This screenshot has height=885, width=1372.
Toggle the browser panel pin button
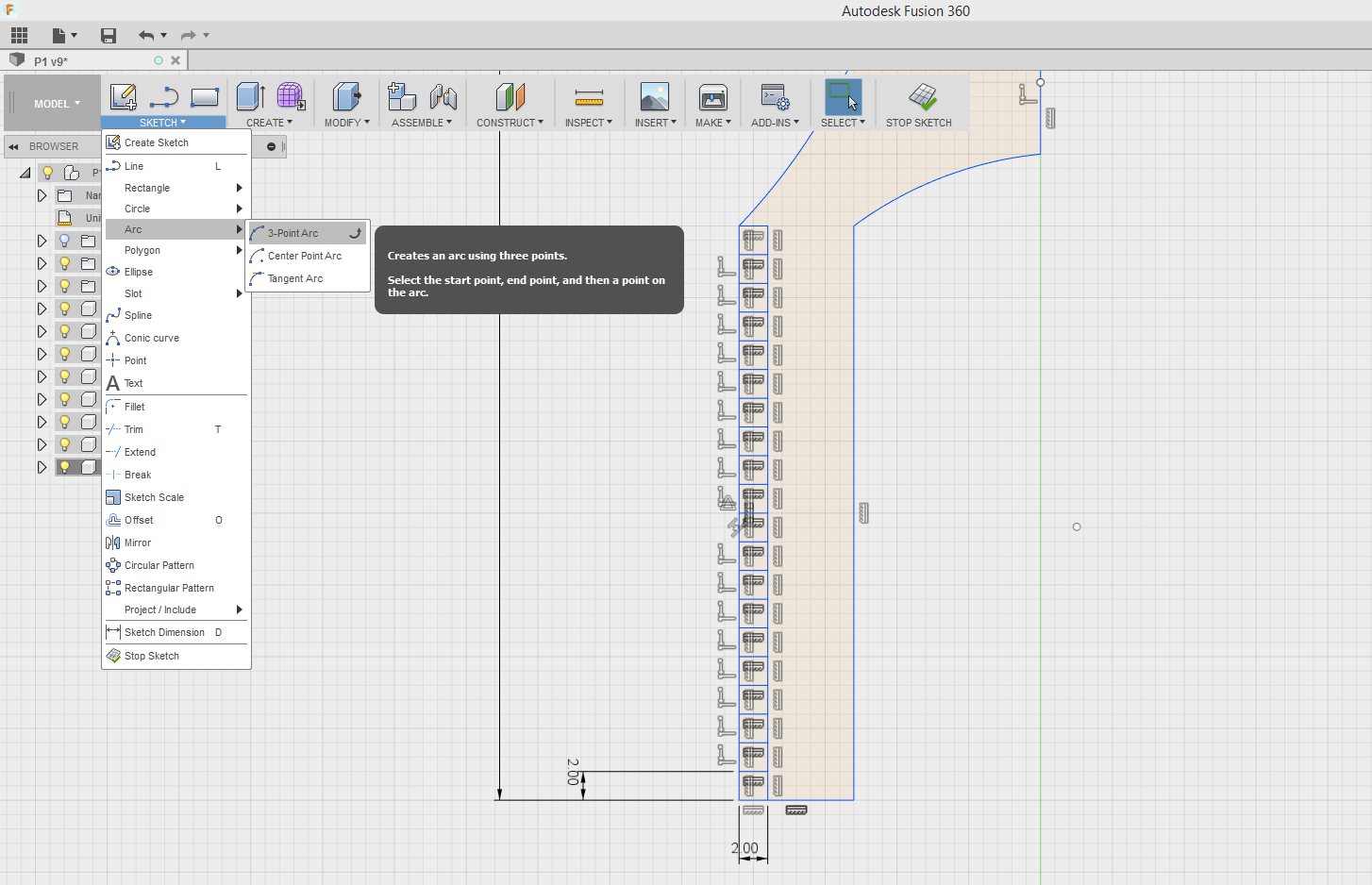[271, 146]
